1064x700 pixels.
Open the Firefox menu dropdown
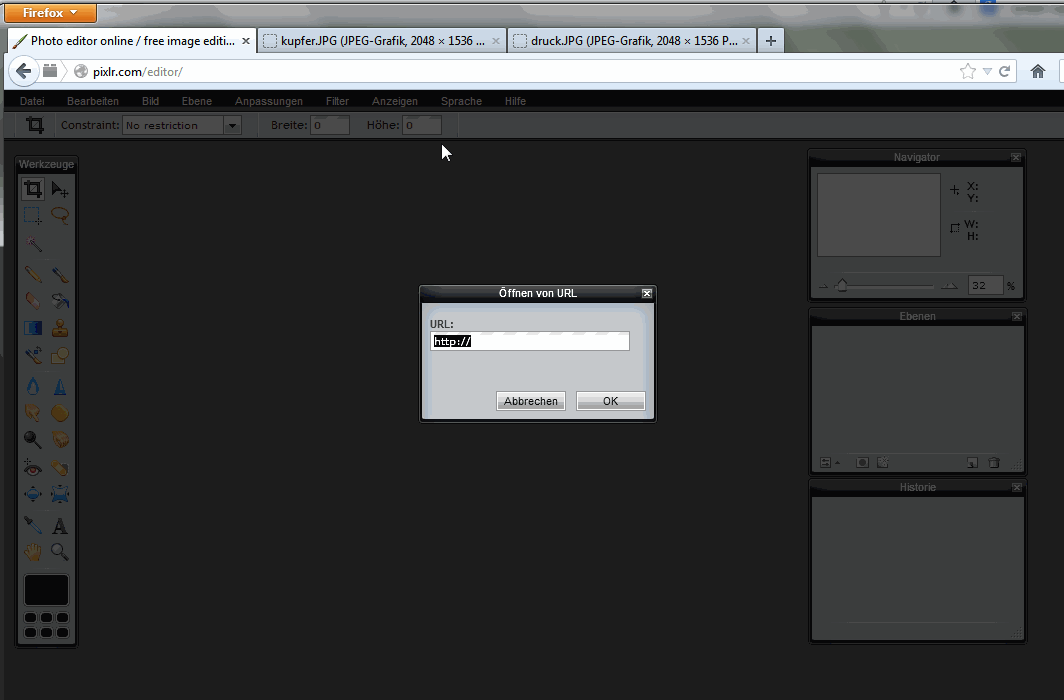(50, 12)
